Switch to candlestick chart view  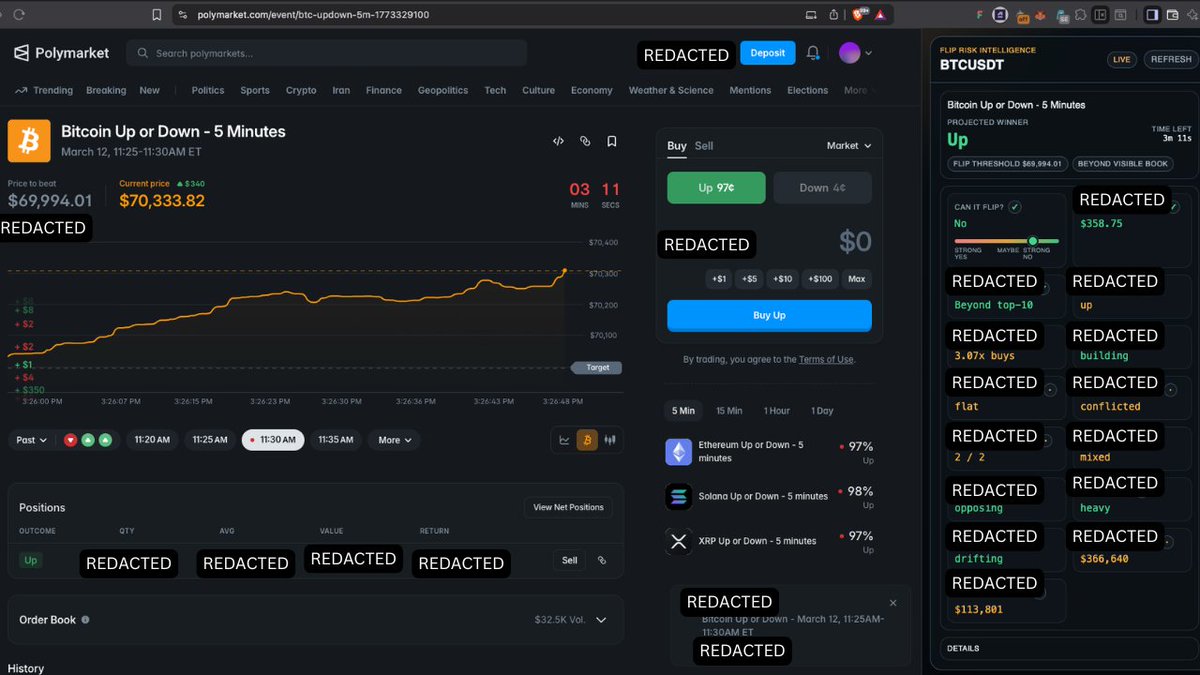(x=609, y=439)
